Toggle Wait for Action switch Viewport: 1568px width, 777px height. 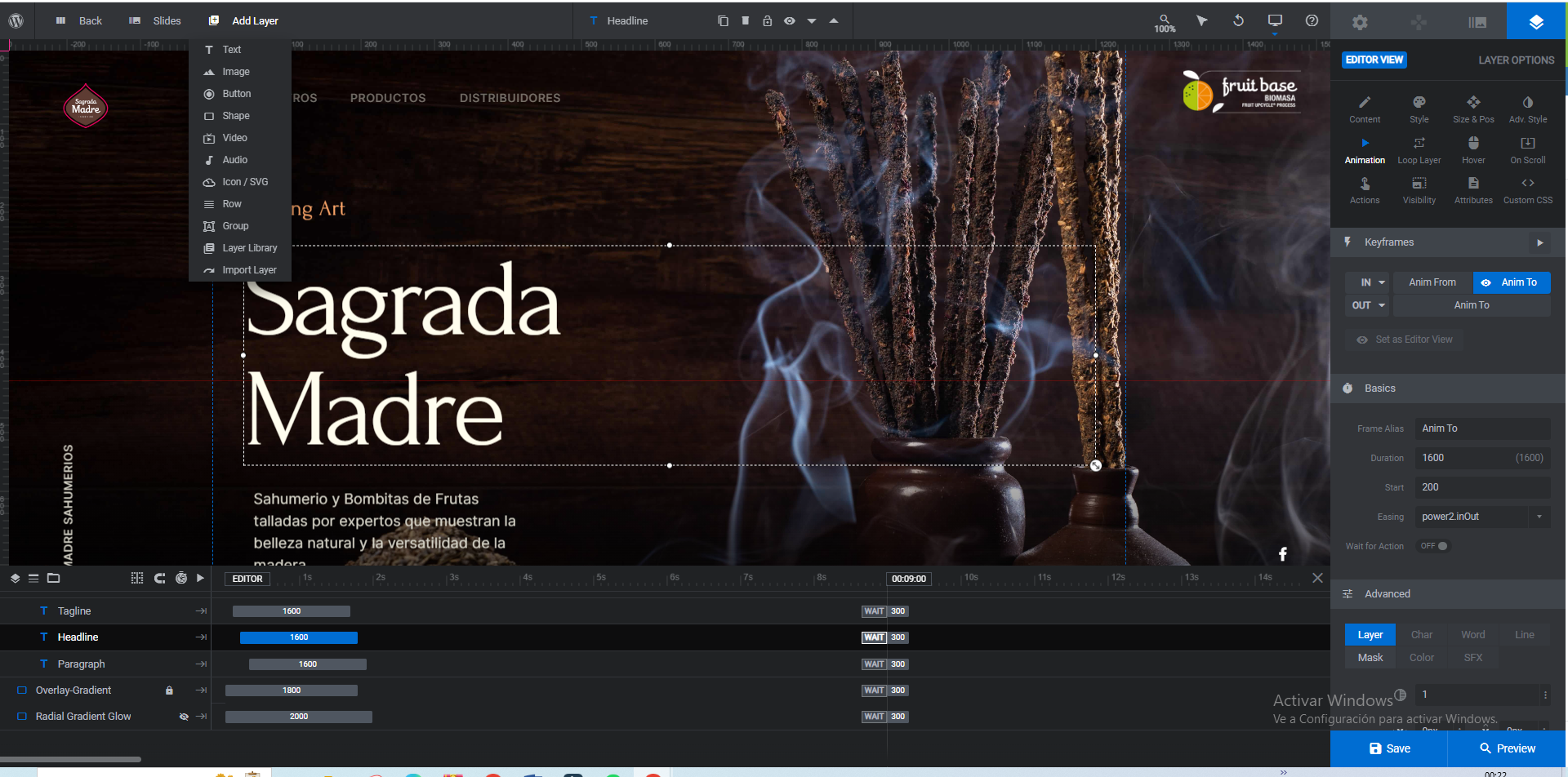pos(1434,546)
